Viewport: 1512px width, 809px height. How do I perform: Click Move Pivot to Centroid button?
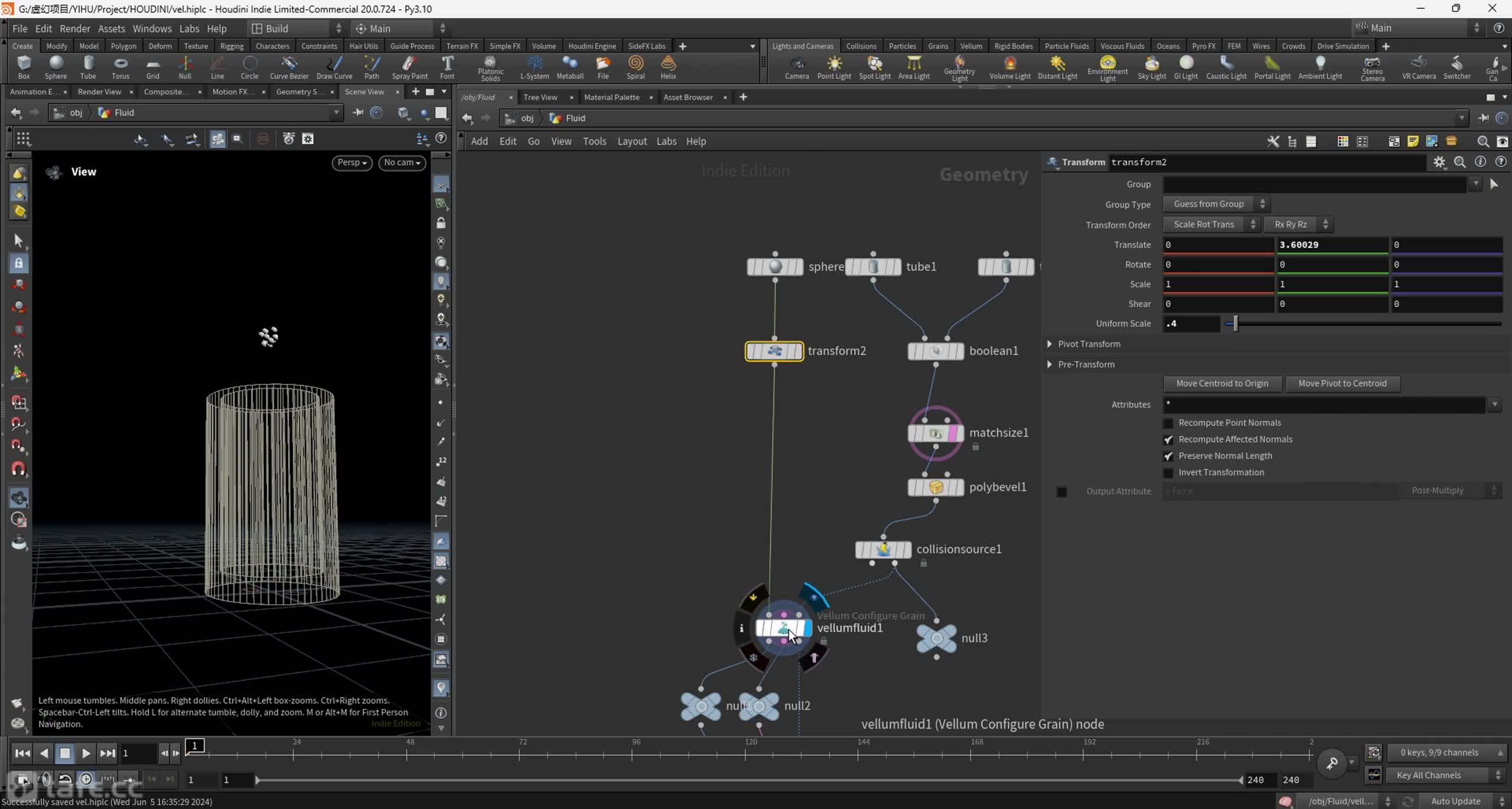[x=1342, y=382]
